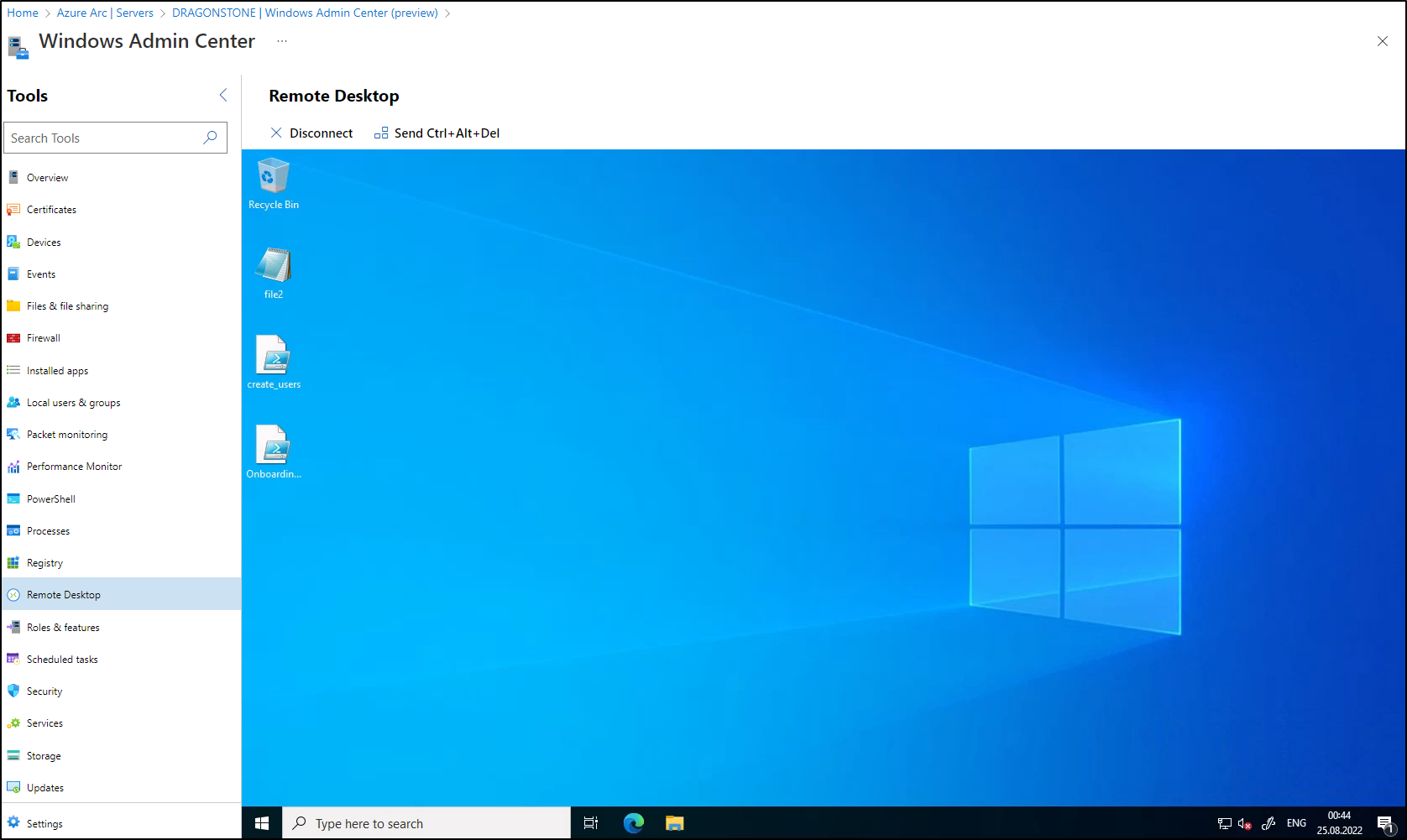Viewport: 1407px width, 840px height.
Task: Click the search magnifier icon in Tools
Action: point(210,138)
